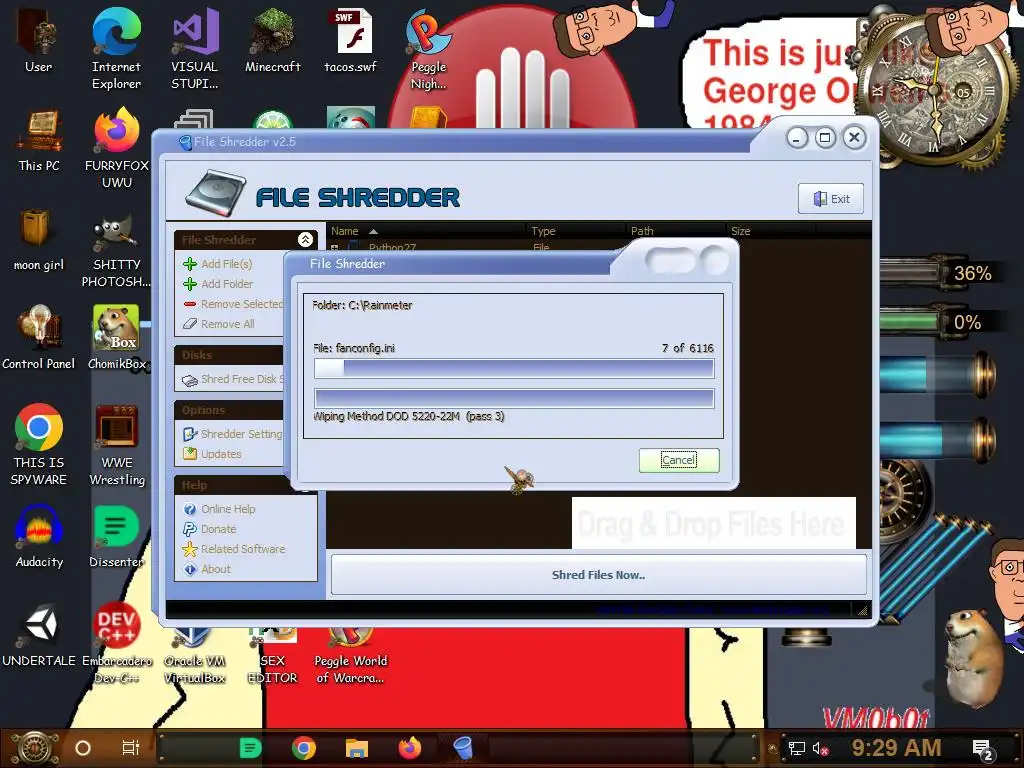Open Related Software link

(234, 549)
